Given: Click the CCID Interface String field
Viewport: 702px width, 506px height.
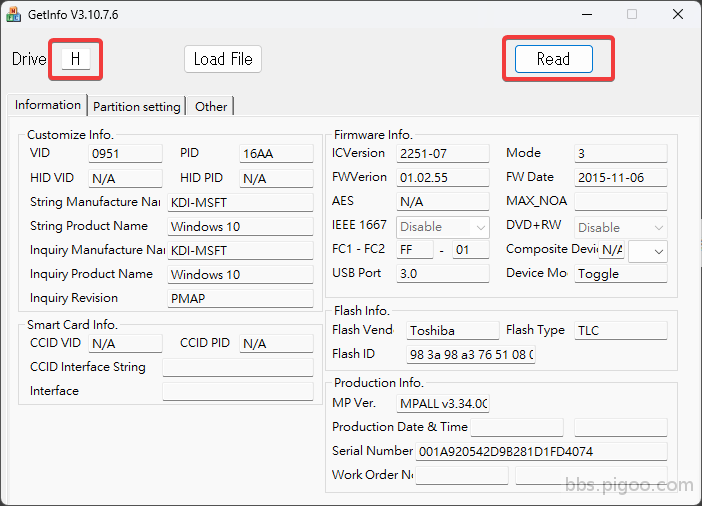Looking at the screenshot, I should point(238,367).
